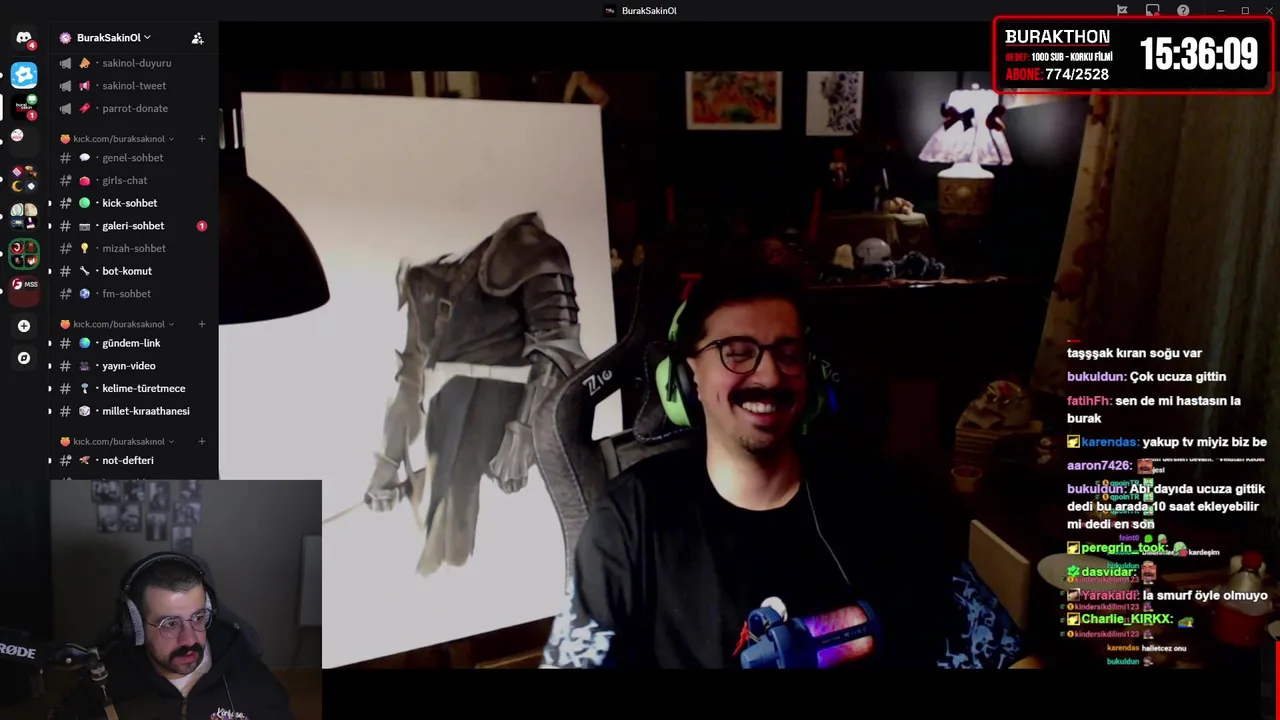Screen dimensions: 1280x720
Task: Select the Burak Sakin server icon
Action: coord(24,106)
